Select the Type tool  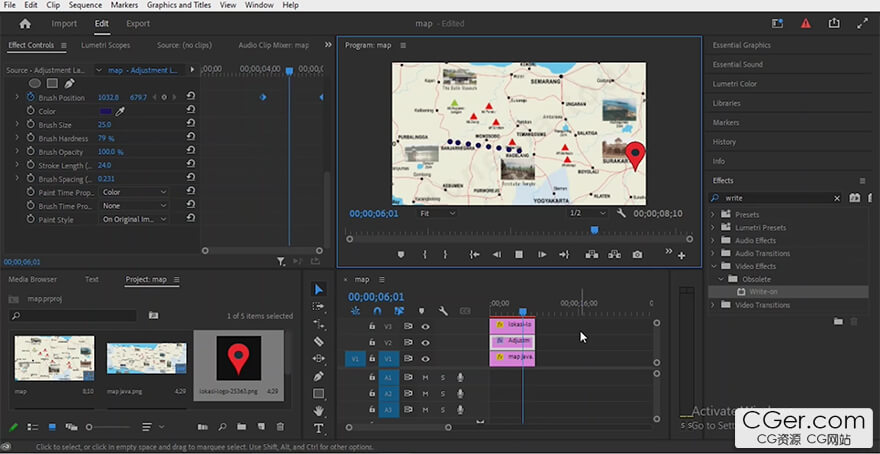tap(318, 429)
